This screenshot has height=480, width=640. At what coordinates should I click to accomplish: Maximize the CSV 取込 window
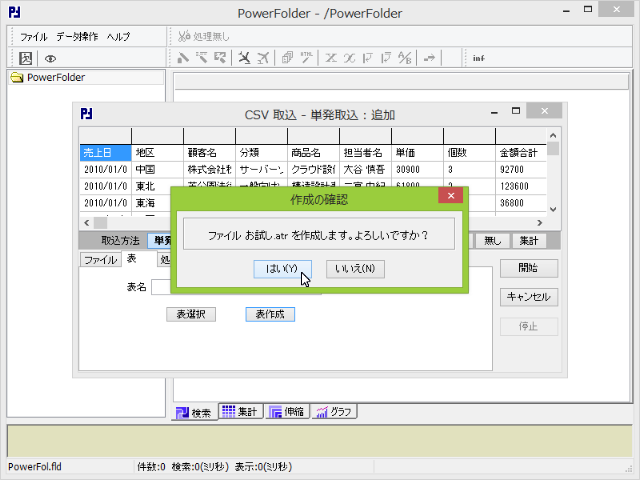[x=516, y=111]
